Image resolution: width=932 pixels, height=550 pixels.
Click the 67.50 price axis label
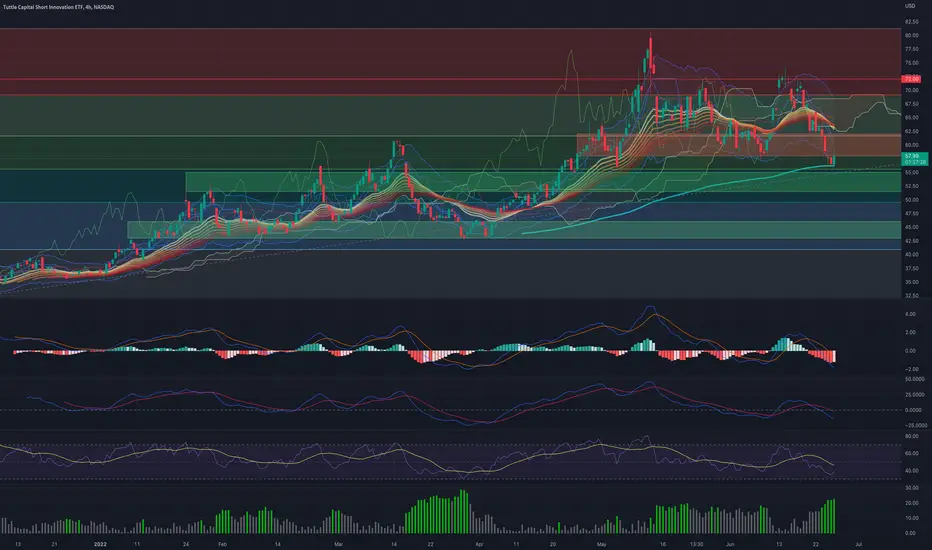click(911, 104)
